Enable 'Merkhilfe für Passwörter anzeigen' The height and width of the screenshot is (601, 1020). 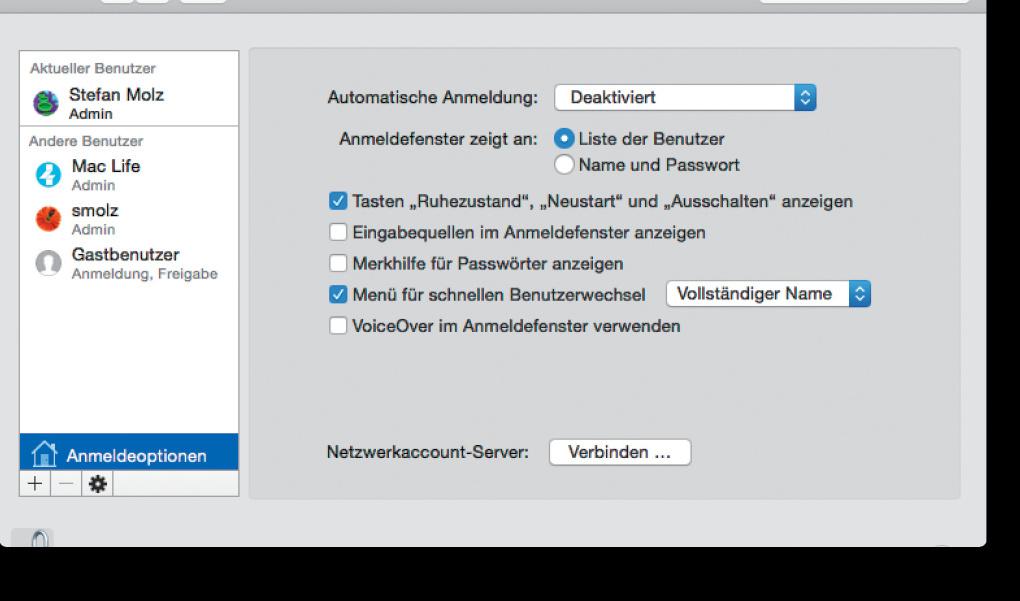[338, 263]
